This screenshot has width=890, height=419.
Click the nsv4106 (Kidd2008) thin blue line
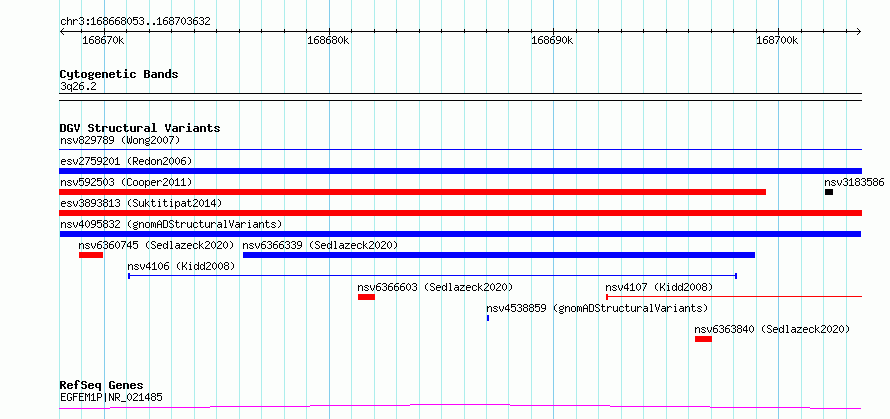point(433,276)
